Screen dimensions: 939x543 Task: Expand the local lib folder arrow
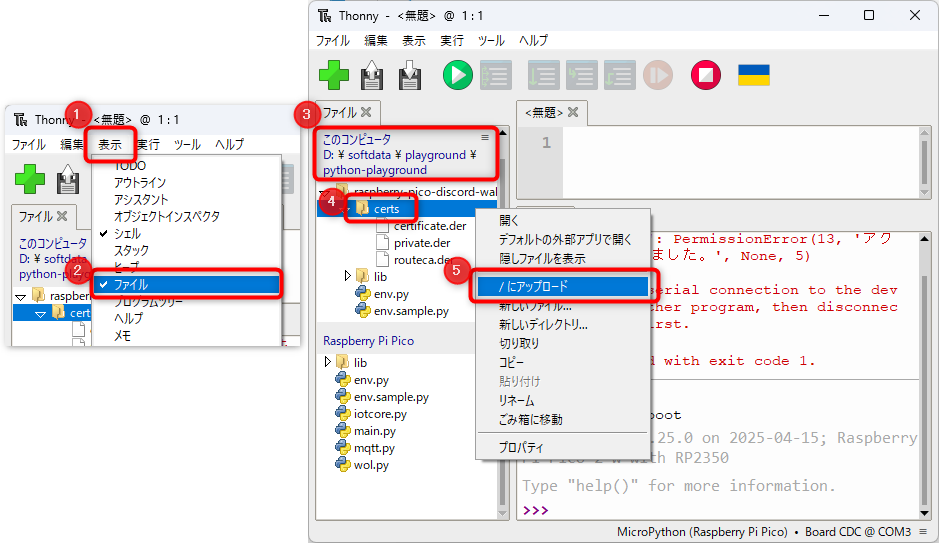[x=347, y=276]
